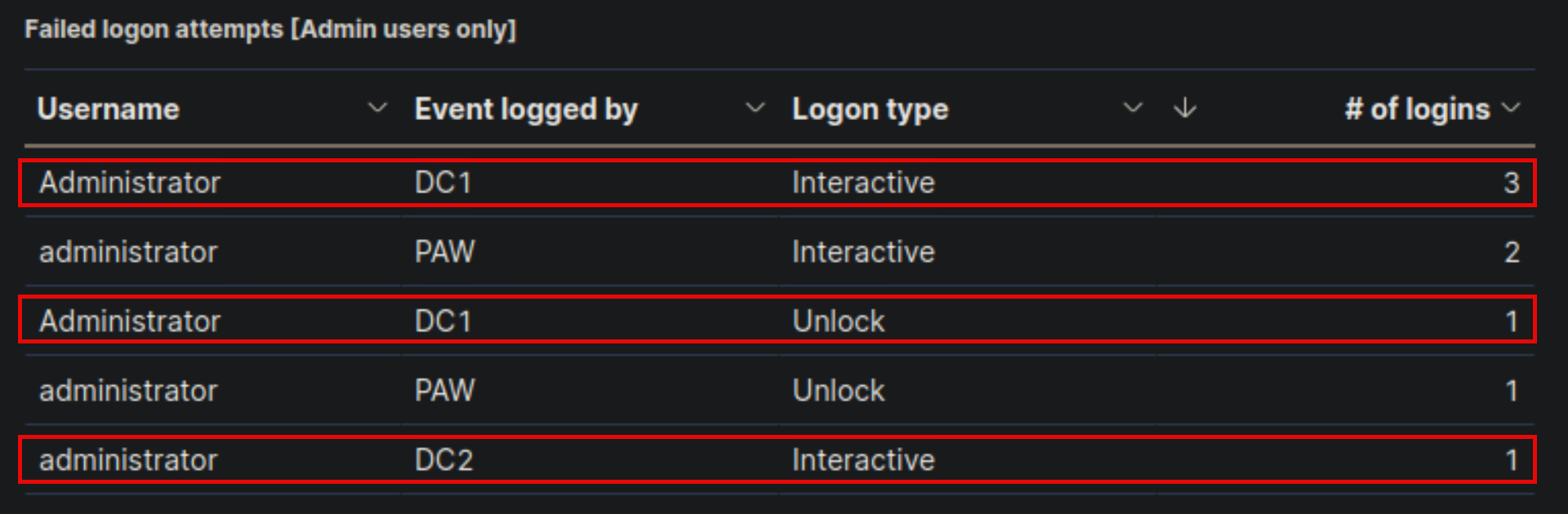
Task: Expand the Logon type filter chevron
Action: [x=1134, y=107]
